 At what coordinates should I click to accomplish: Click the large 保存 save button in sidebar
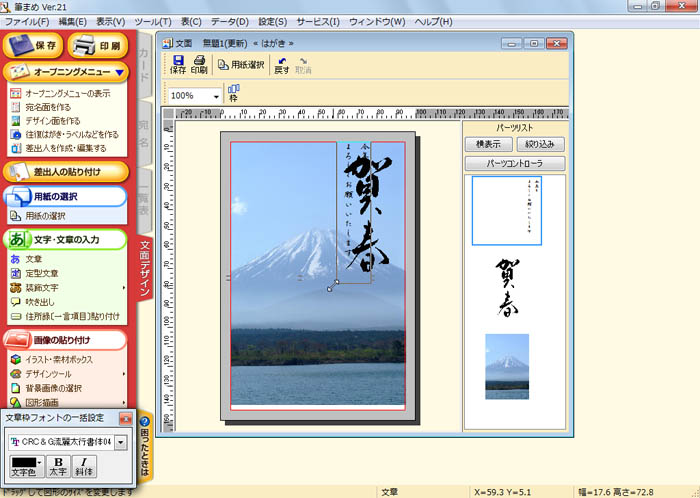tap(35, 45)
